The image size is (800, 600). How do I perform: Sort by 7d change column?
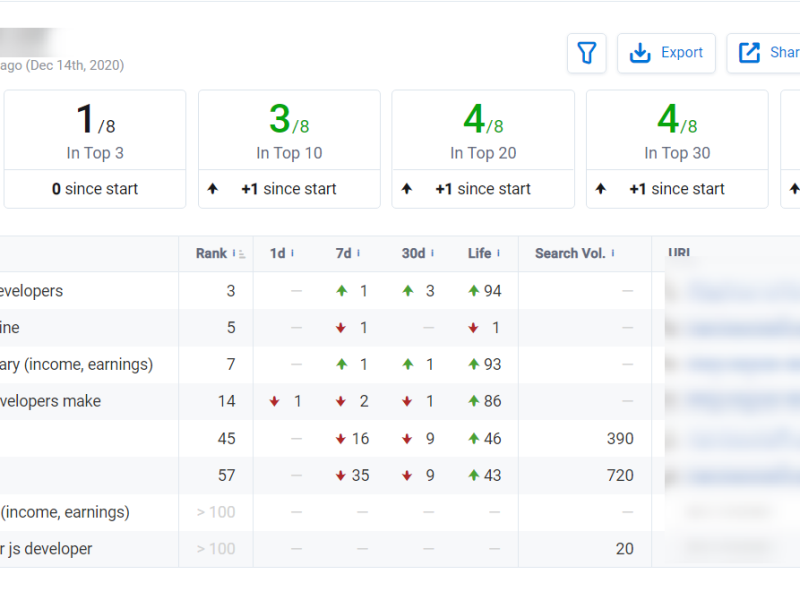coord(348,254)
